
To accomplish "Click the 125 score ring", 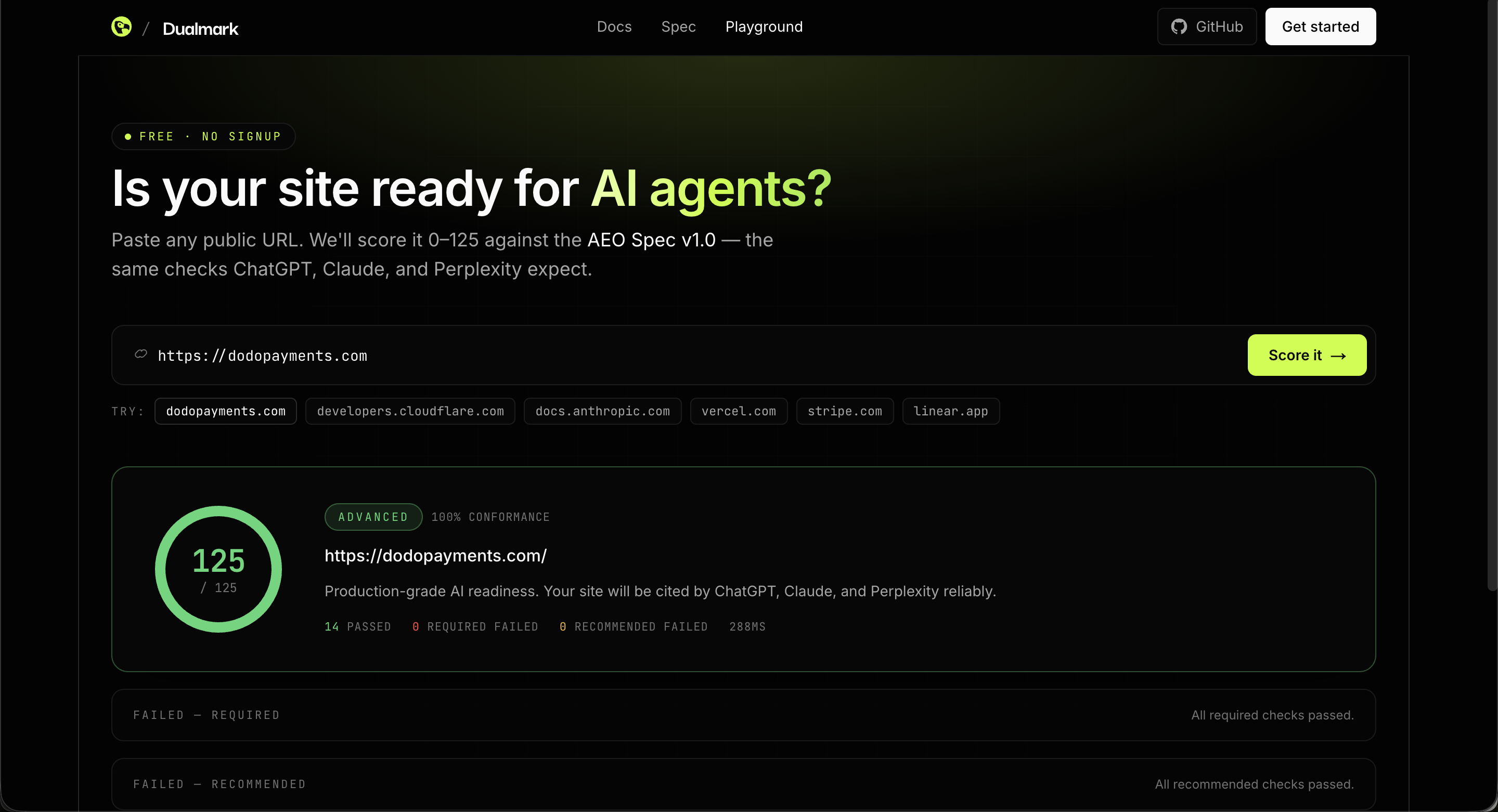I will click(218, 569).
